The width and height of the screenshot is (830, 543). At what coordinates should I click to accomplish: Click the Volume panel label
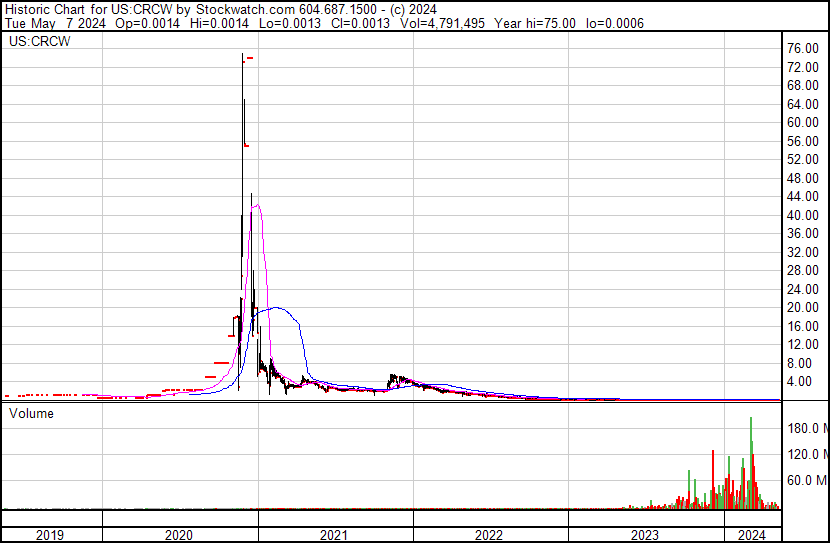[31, 413]
